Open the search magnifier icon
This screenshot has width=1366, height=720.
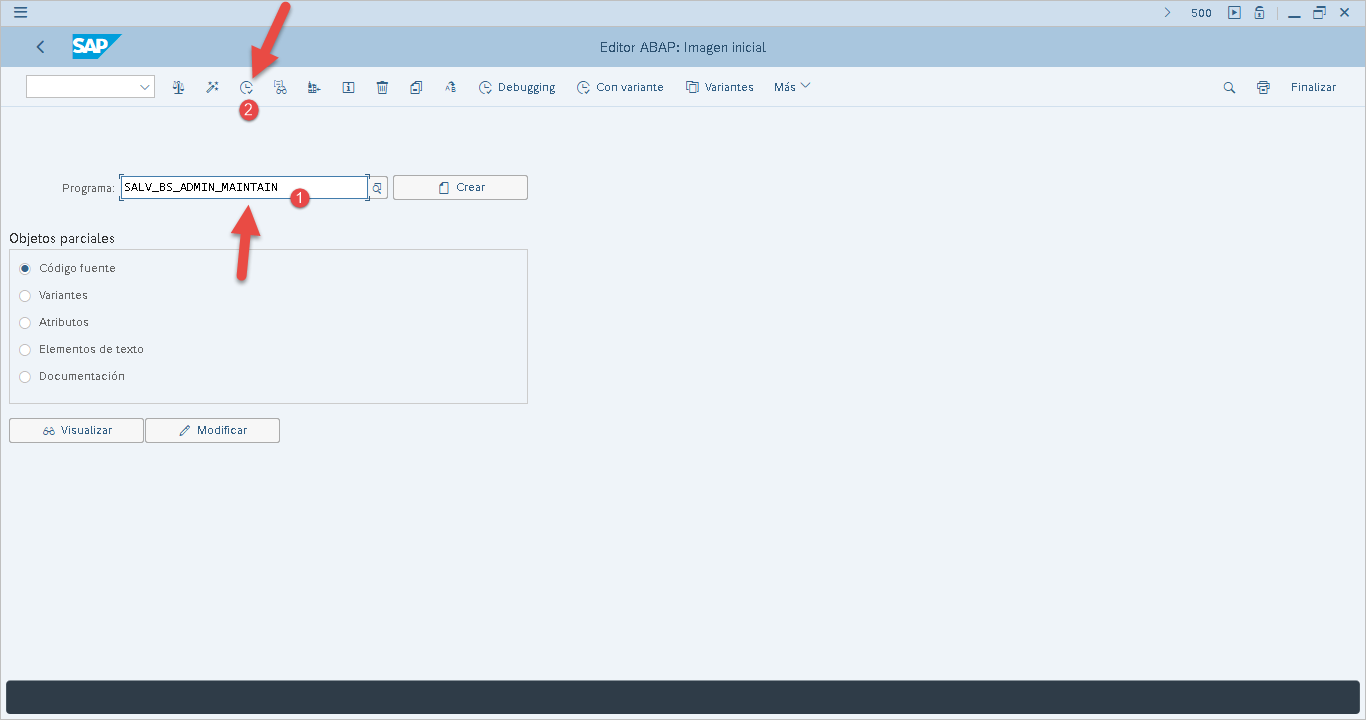[x=1228, y=87]
